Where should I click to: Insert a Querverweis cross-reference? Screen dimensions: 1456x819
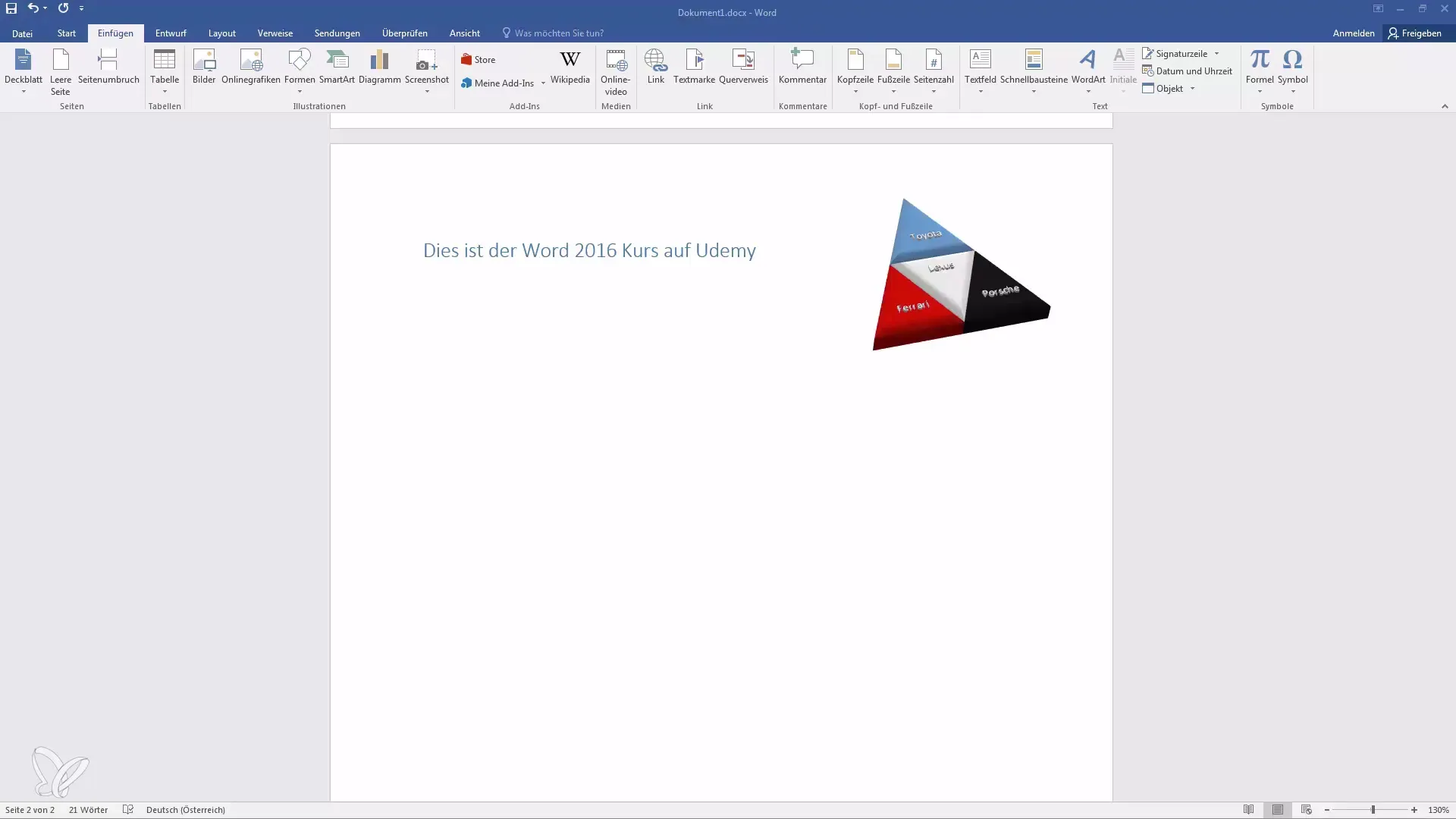click(x=743, y=67)
